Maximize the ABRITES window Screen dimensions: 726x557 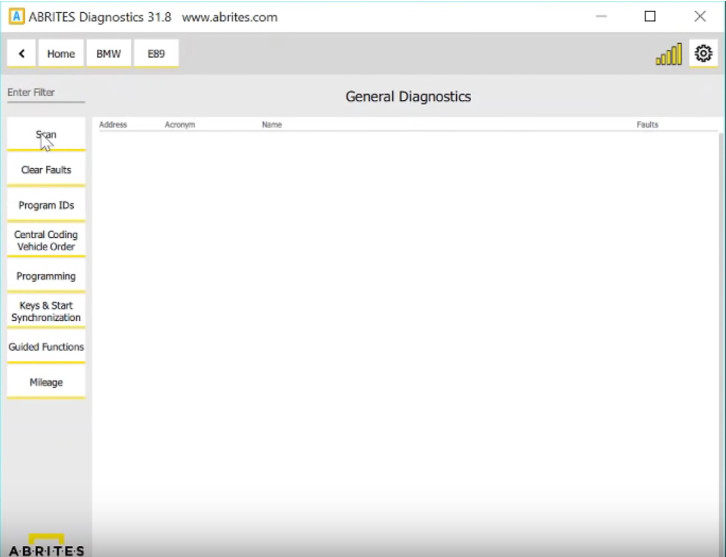[x=650, y=17]
